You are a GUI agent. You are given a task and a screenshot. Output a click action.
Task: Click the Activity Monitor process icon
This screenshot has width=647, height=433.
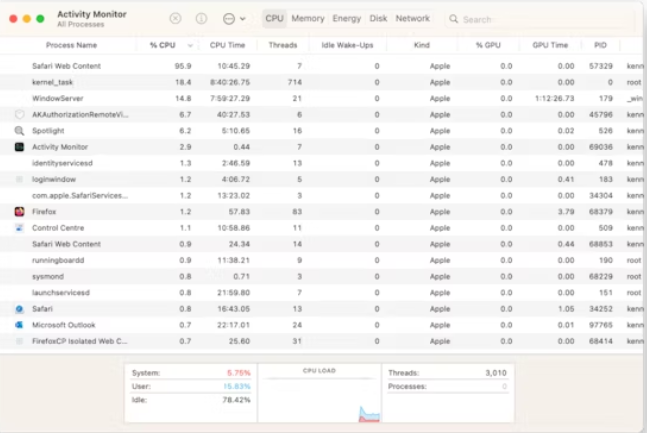pos(19,146)
